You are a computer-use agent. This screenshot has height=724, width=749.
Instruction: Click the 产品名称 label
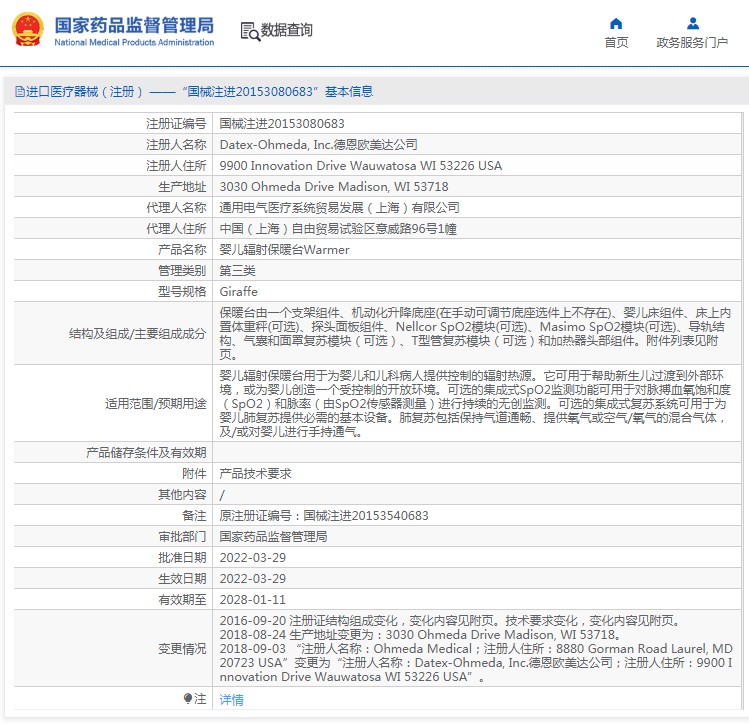(182, 250)
